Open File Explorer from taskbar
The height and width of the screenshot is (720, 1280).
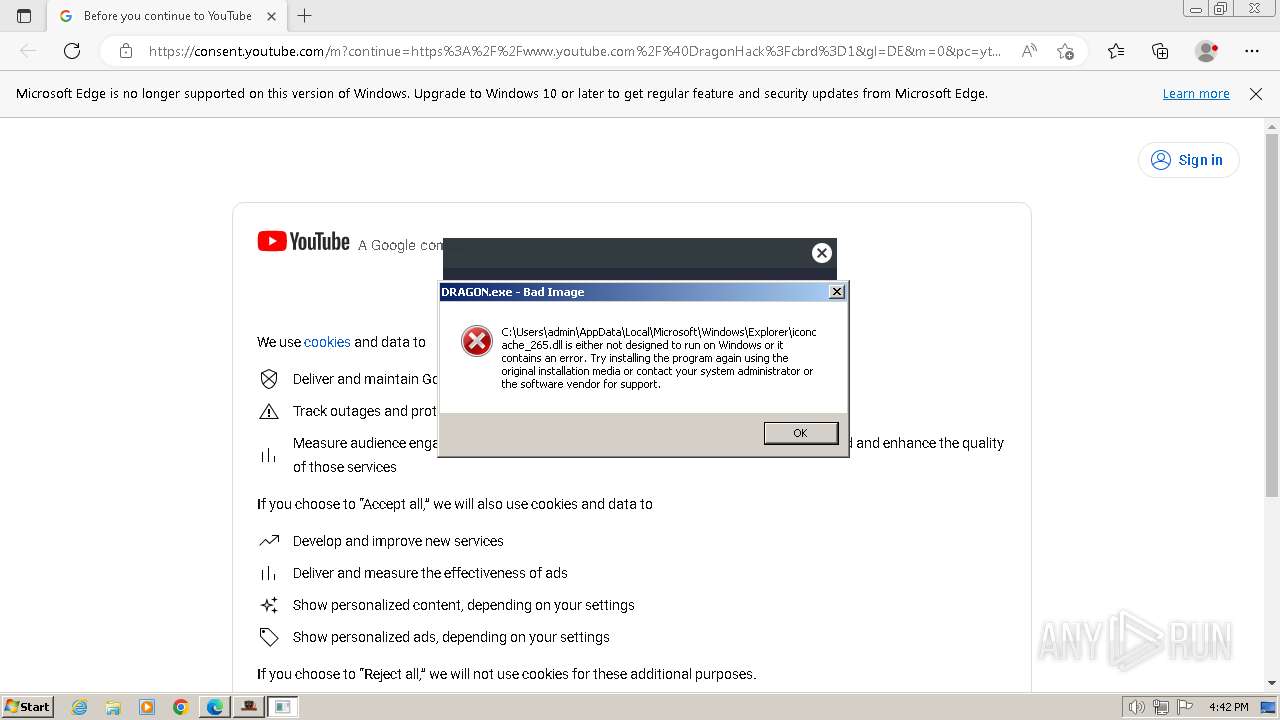point(113,707)
